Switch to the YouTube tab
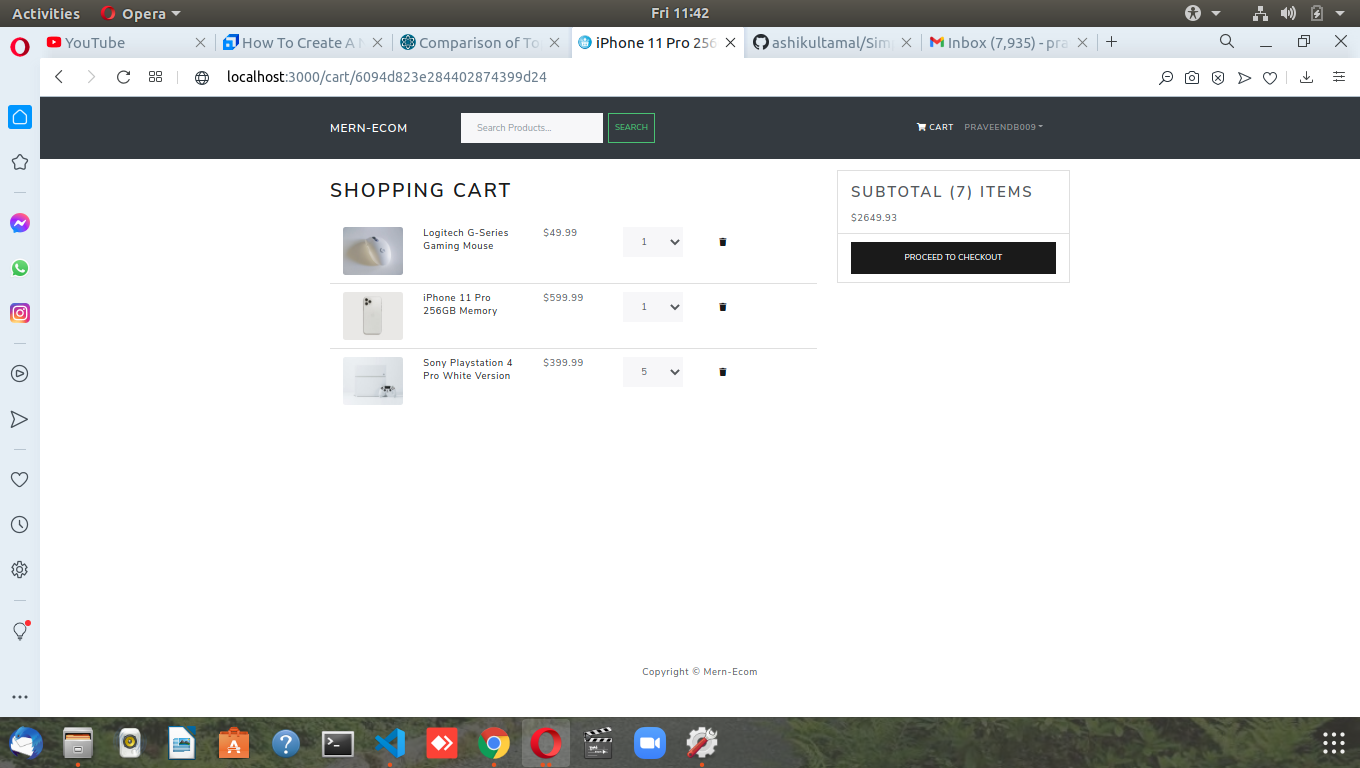 [126, 43]
